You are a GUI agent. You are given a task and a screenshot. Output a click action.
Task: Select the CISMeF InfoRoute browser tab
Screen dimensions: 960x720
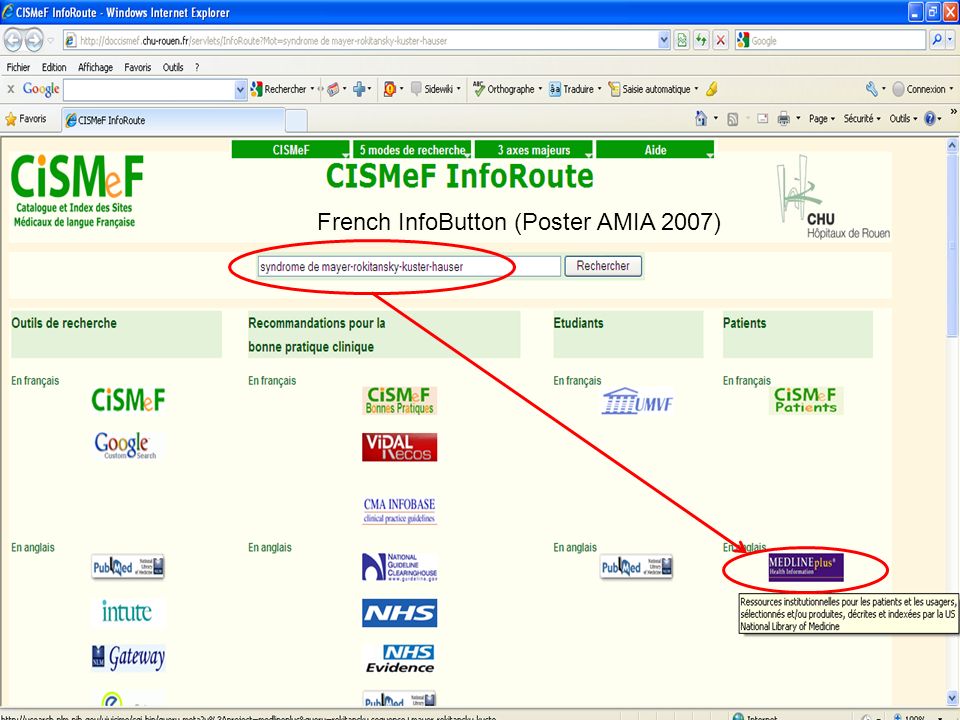coord(173,120)
